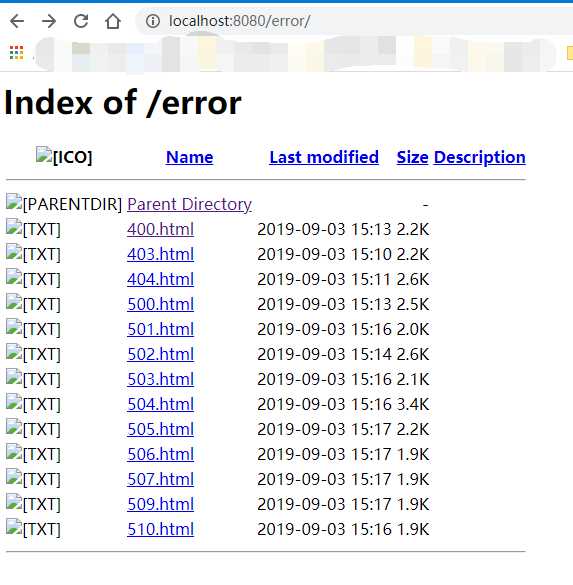The height and width of the screenshot is (585, 573).
Task: Click the broken ICO image in header
Action: coord(44,154)
